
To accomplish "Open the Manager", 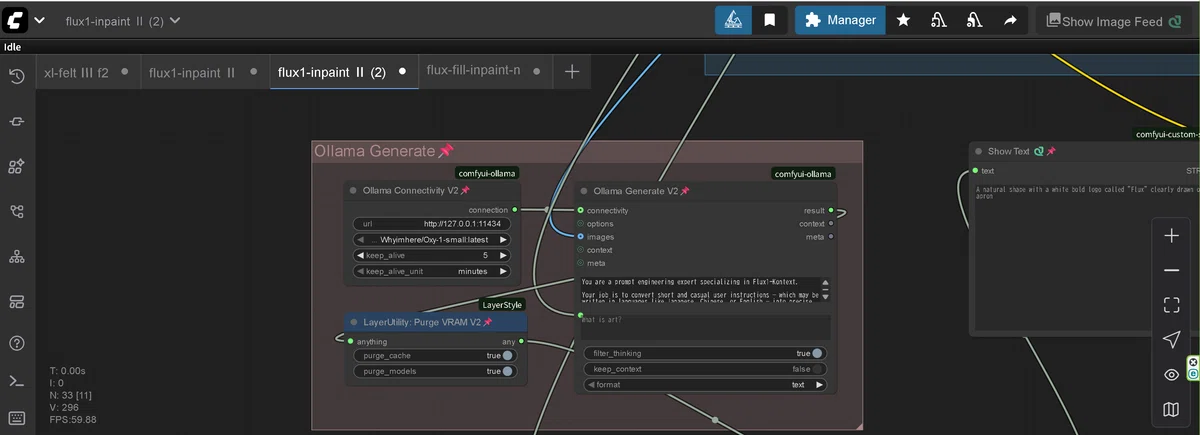I will point(840,20).
